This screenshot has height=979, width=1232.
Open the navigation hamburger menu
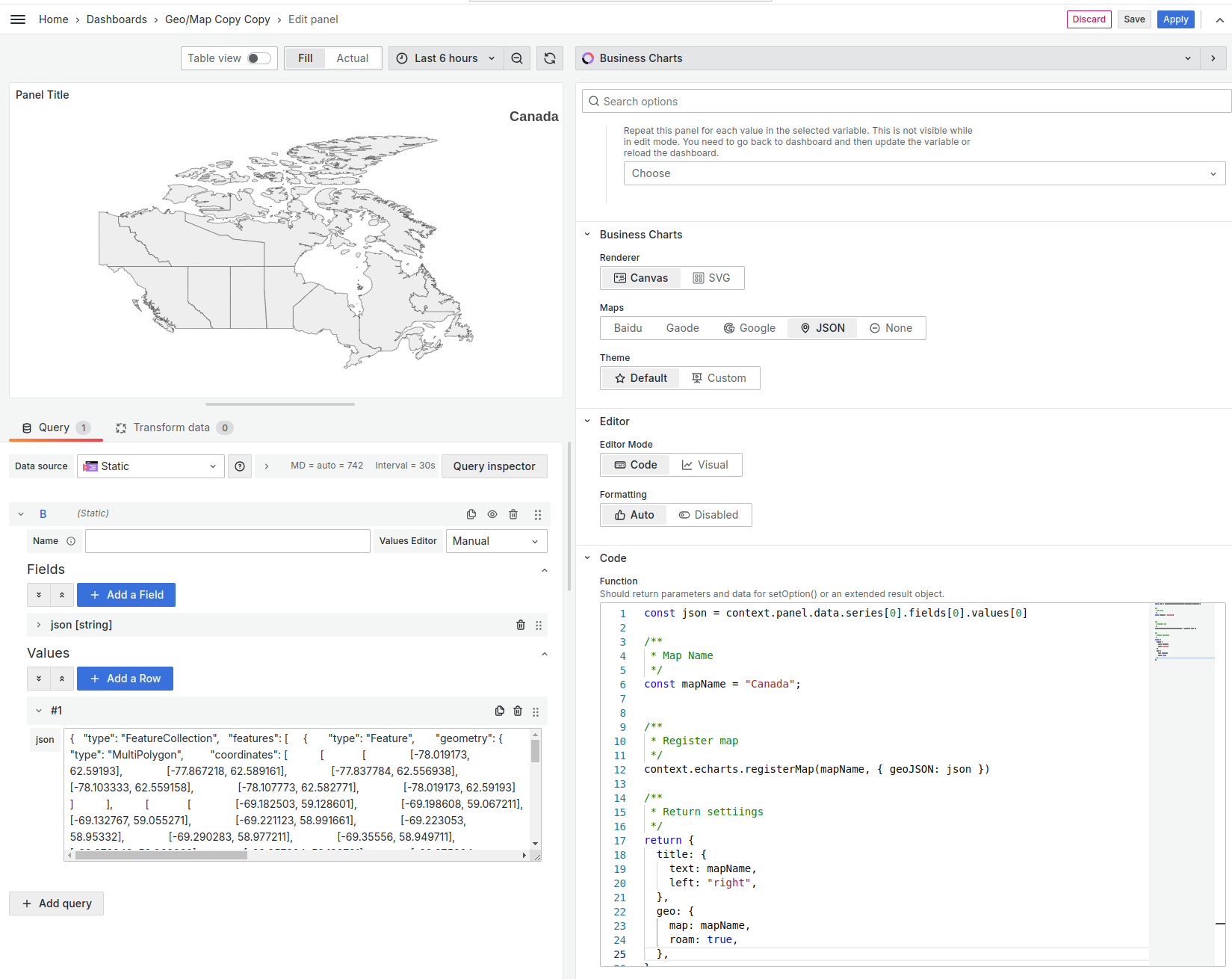coord(18,19)
